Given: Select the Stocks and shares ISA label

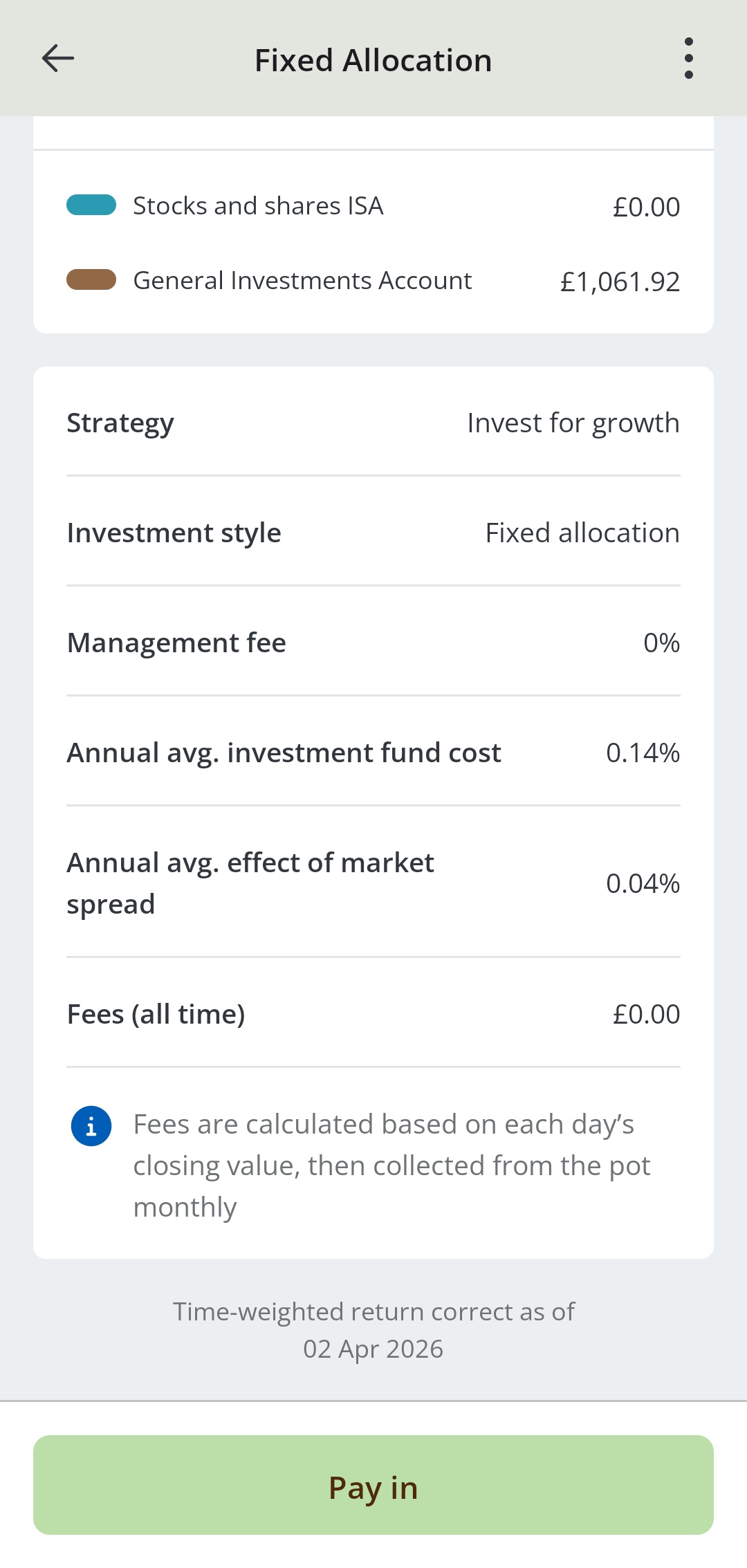Looking at the screenshot, I should click(258, 206).
